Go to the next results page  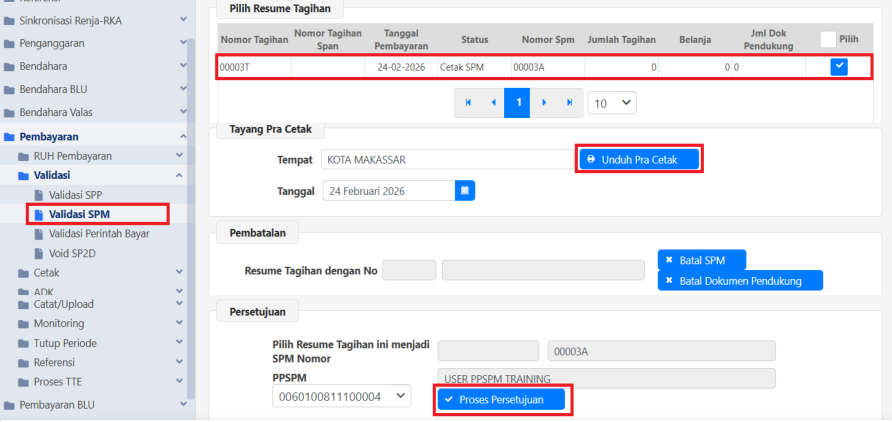543,103
